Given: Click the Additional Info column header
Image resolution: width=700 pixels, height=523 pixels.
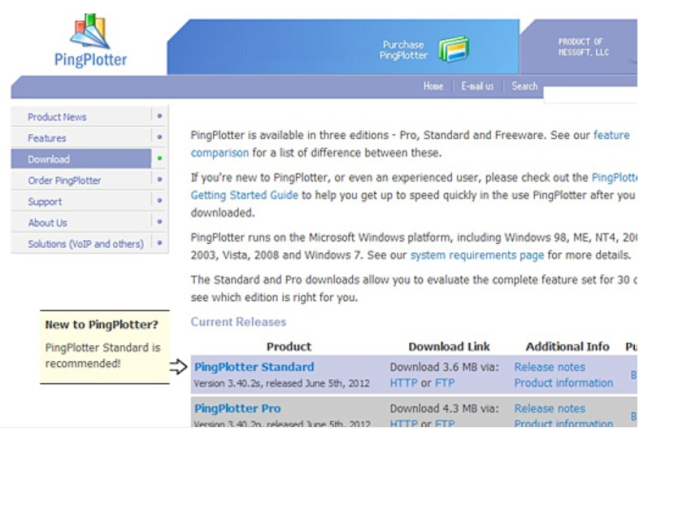Looking at the screenshot, I should [567, 347].
